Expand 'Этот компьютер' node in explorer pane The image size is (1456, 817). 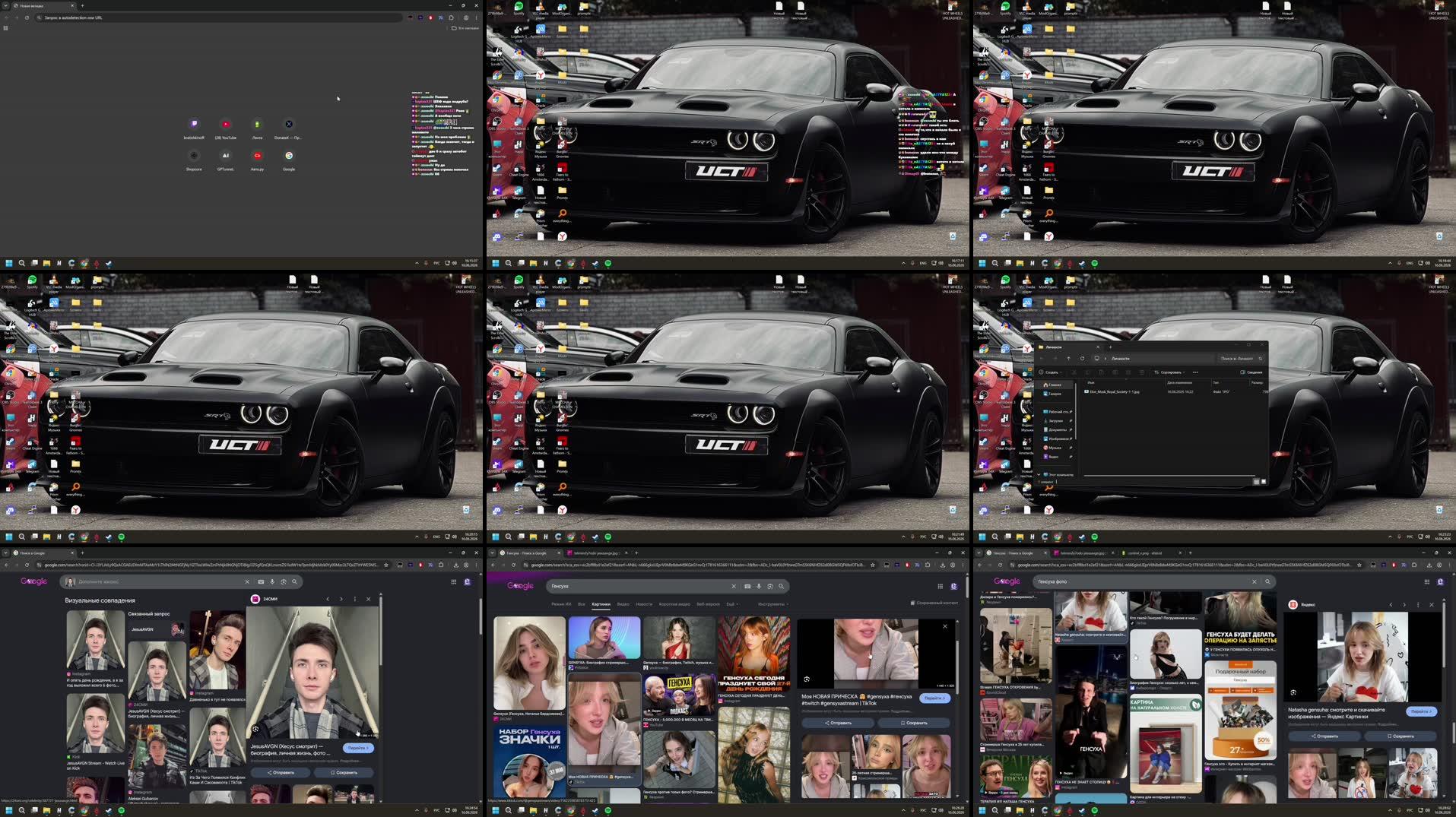point(1039,474)
